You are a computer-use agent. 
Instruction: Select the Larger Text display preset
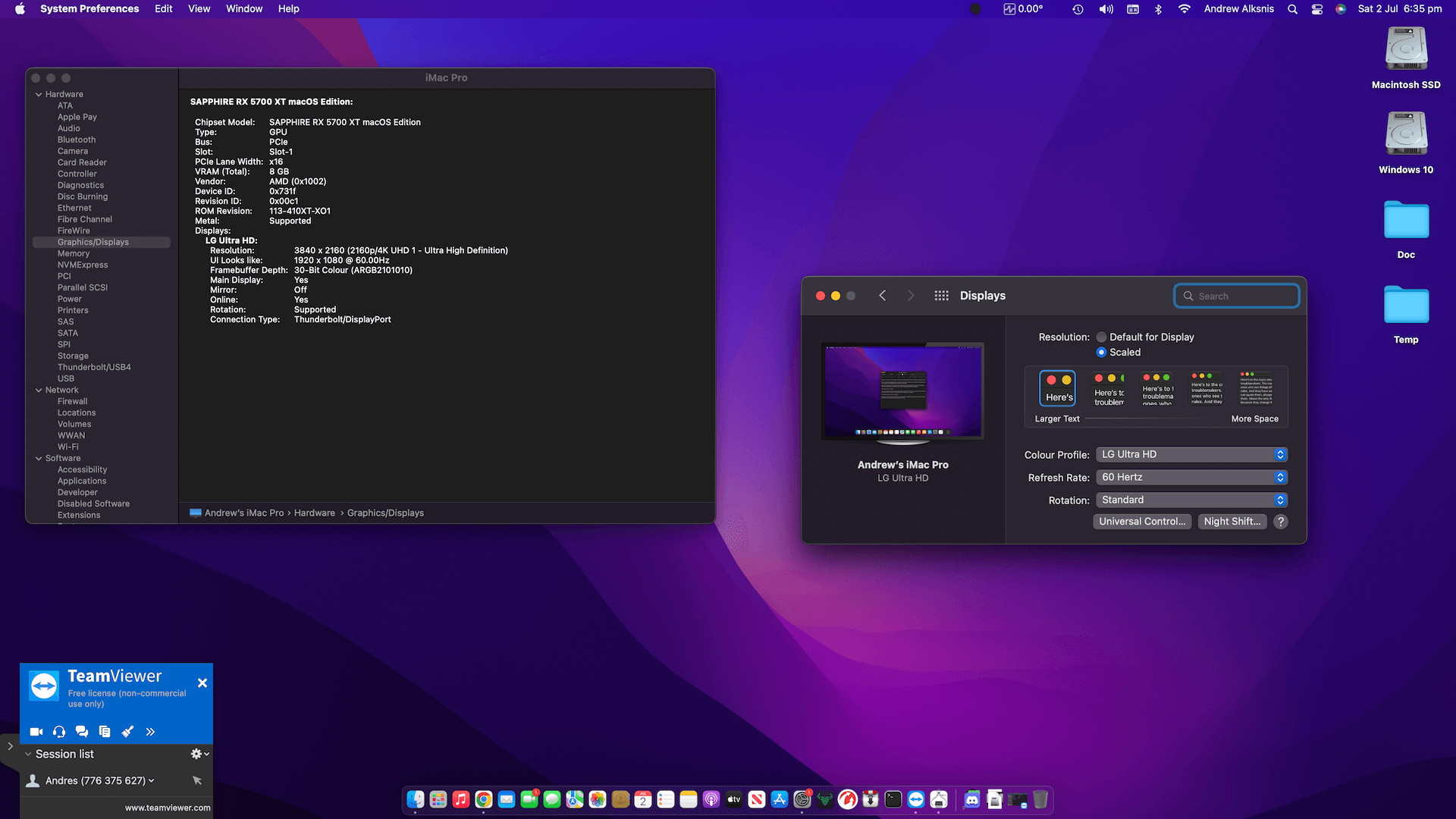tap(1057, 388)
